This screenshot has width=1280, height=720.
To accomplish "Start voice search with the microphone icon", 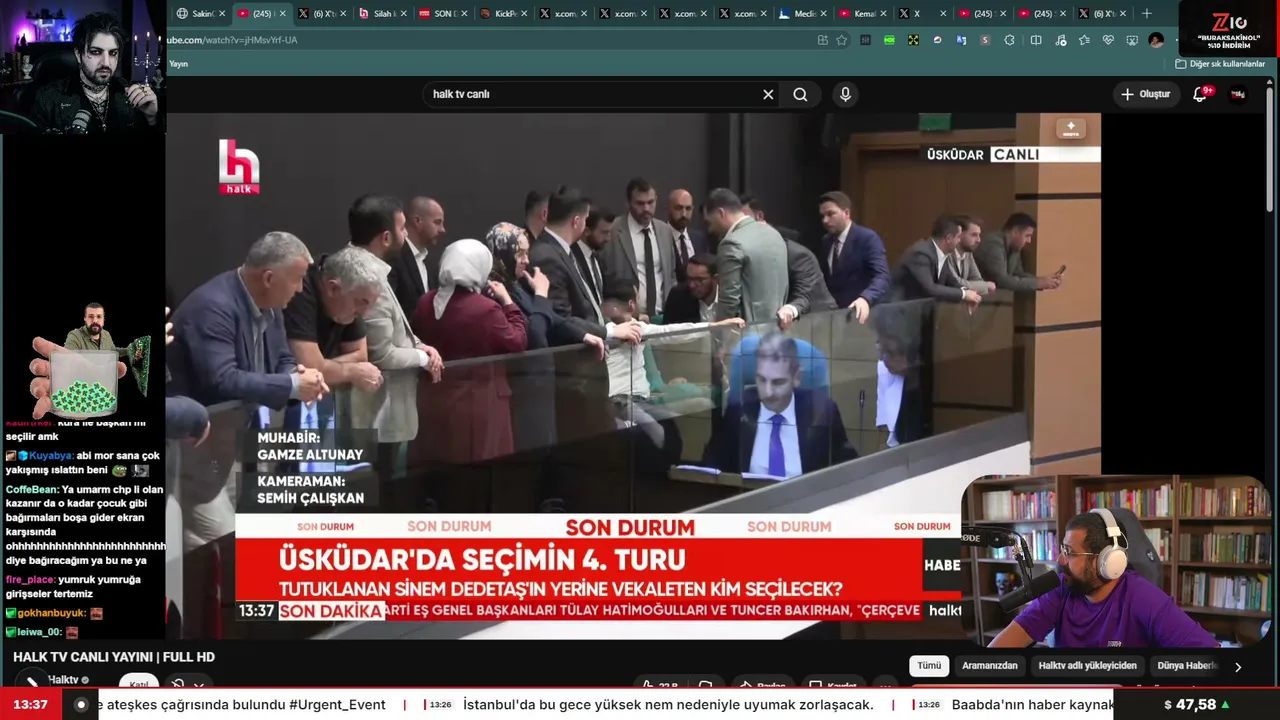I will tap(845, 94).
